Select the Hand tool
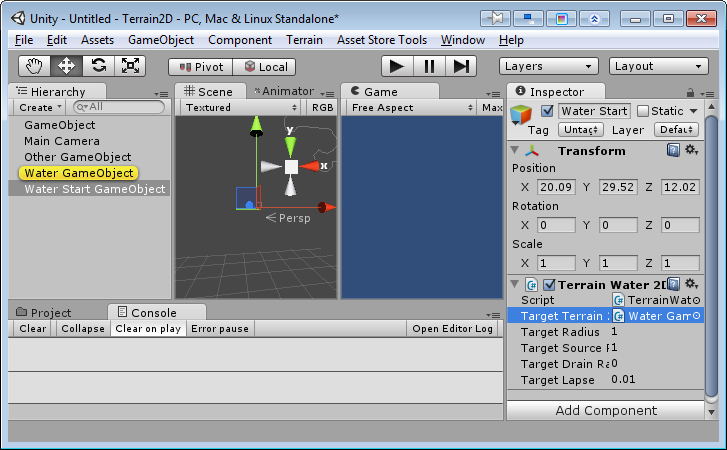Viewport: 727px width, 450px height. [34, 66]
